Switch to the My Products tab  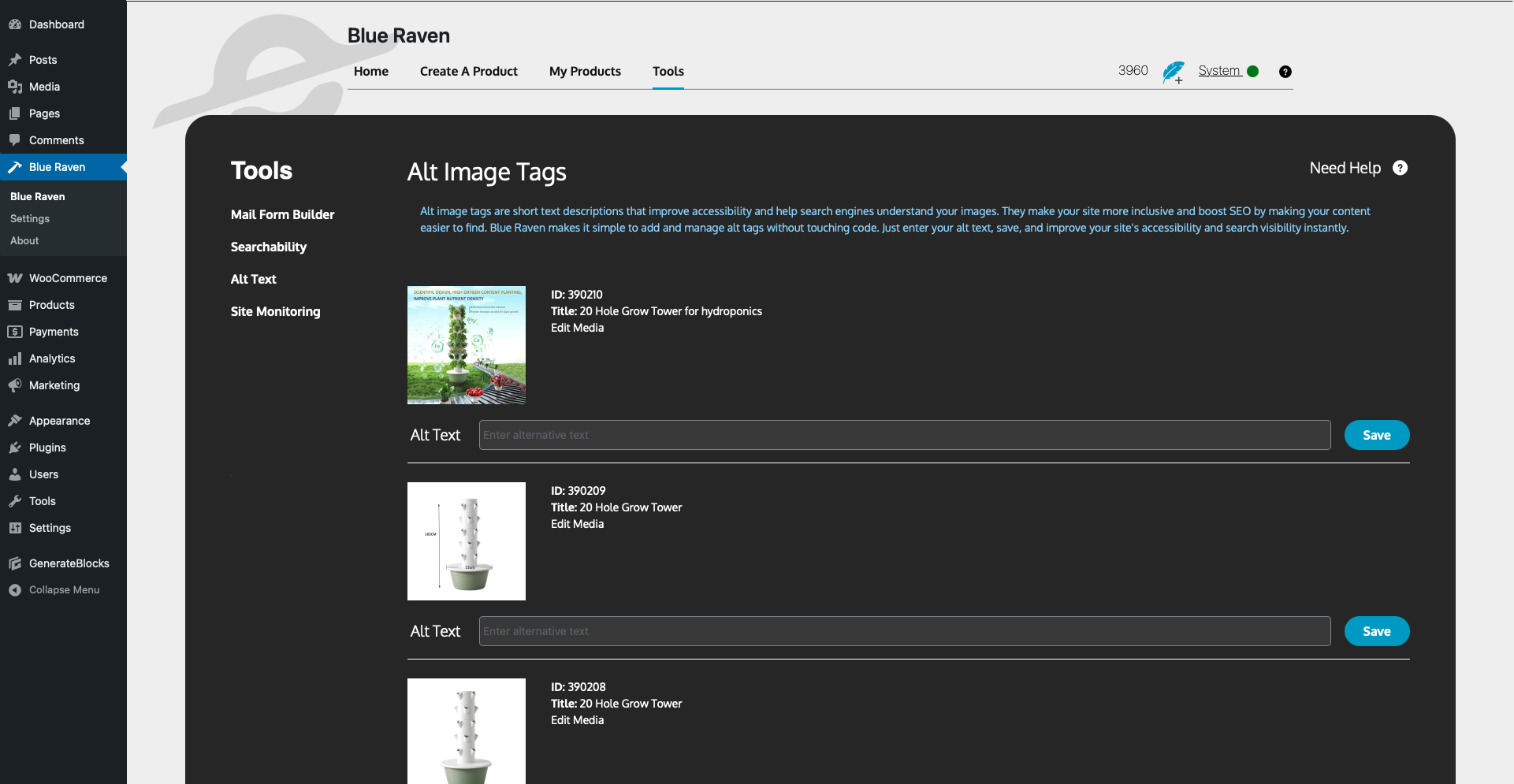(585, 72)
